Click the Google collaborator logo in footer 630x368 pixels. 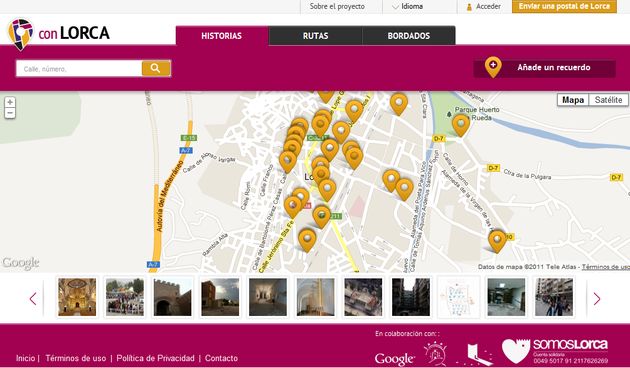click(x=394, y=359)
